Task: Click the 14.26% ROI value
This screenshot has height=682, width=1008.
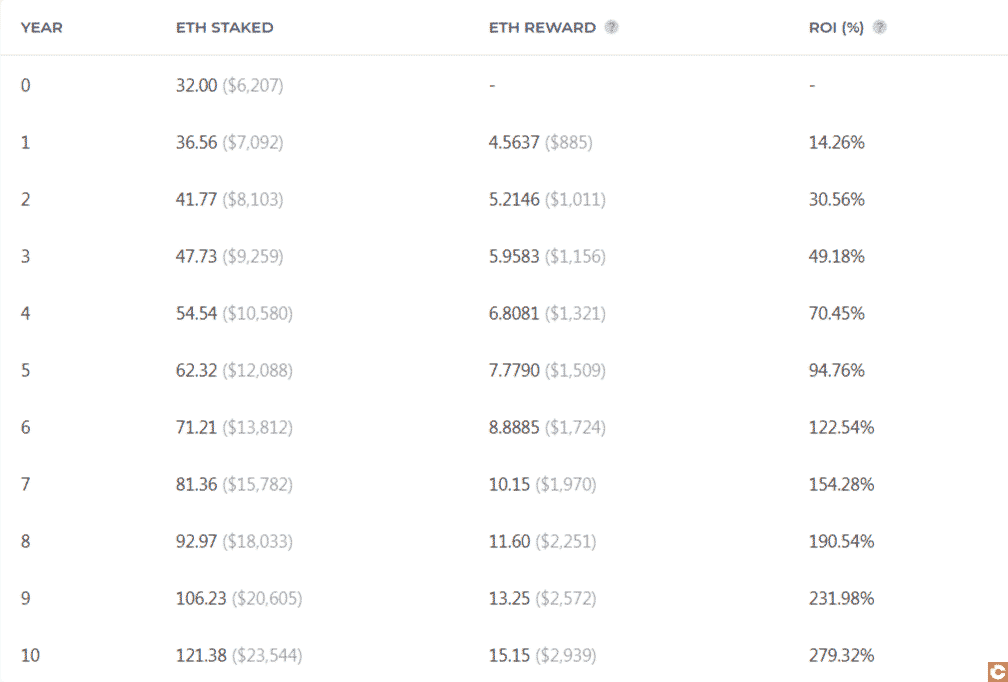Action: click(x=836, y=142)
